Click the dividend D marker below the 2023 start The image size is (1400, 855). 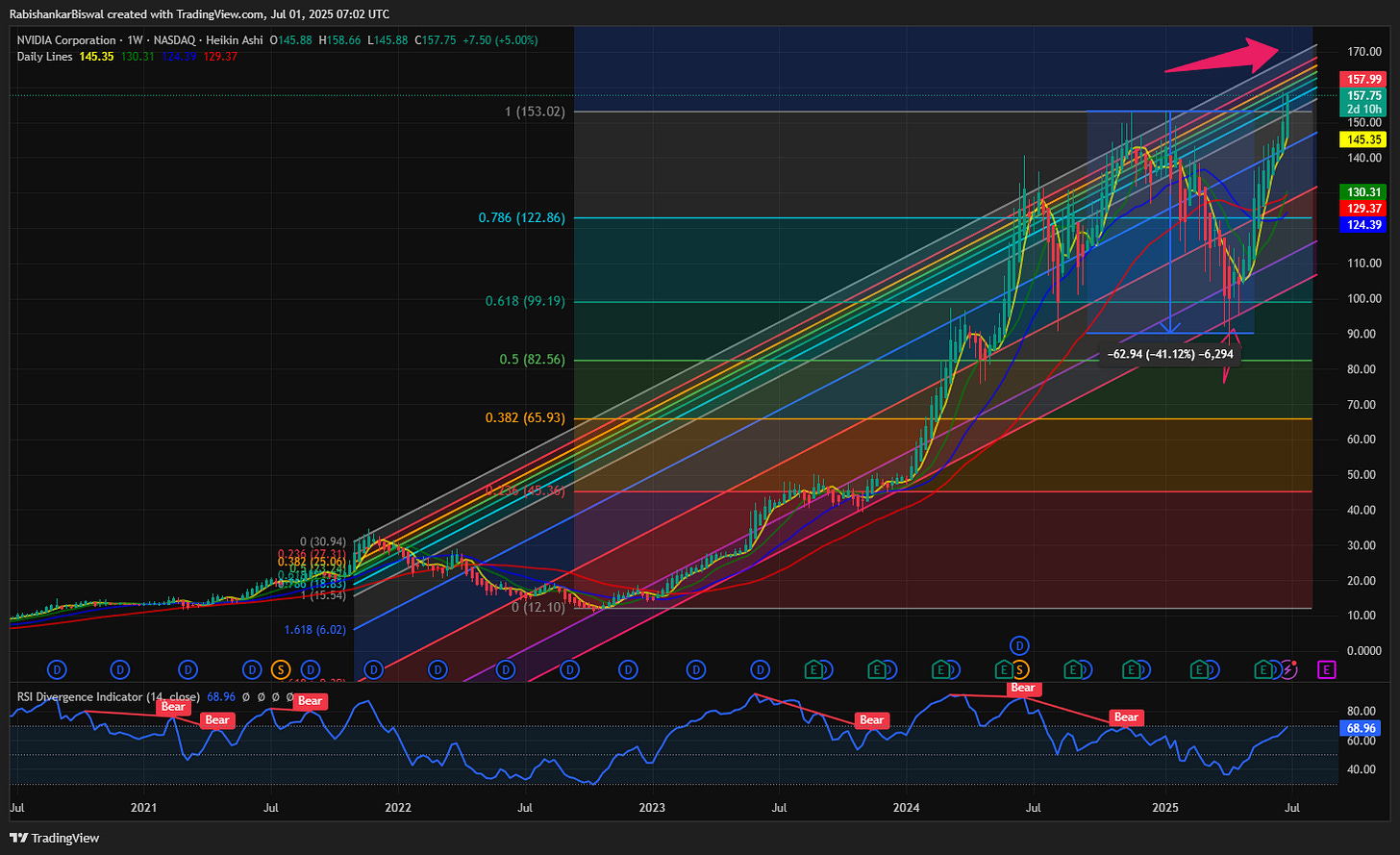[x=629, y=667]
